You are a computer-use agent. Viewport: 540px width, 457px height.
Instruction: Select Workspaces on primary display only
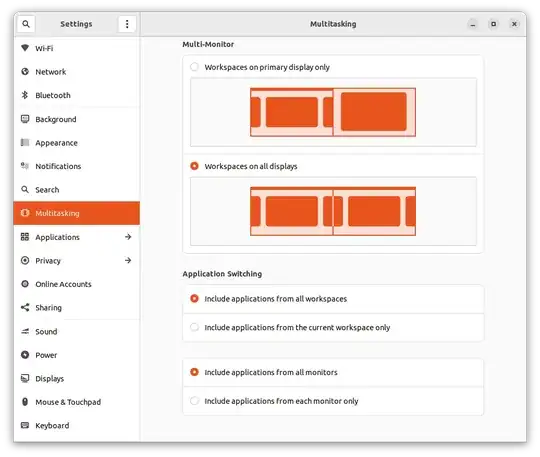click(x=195, y=67)
